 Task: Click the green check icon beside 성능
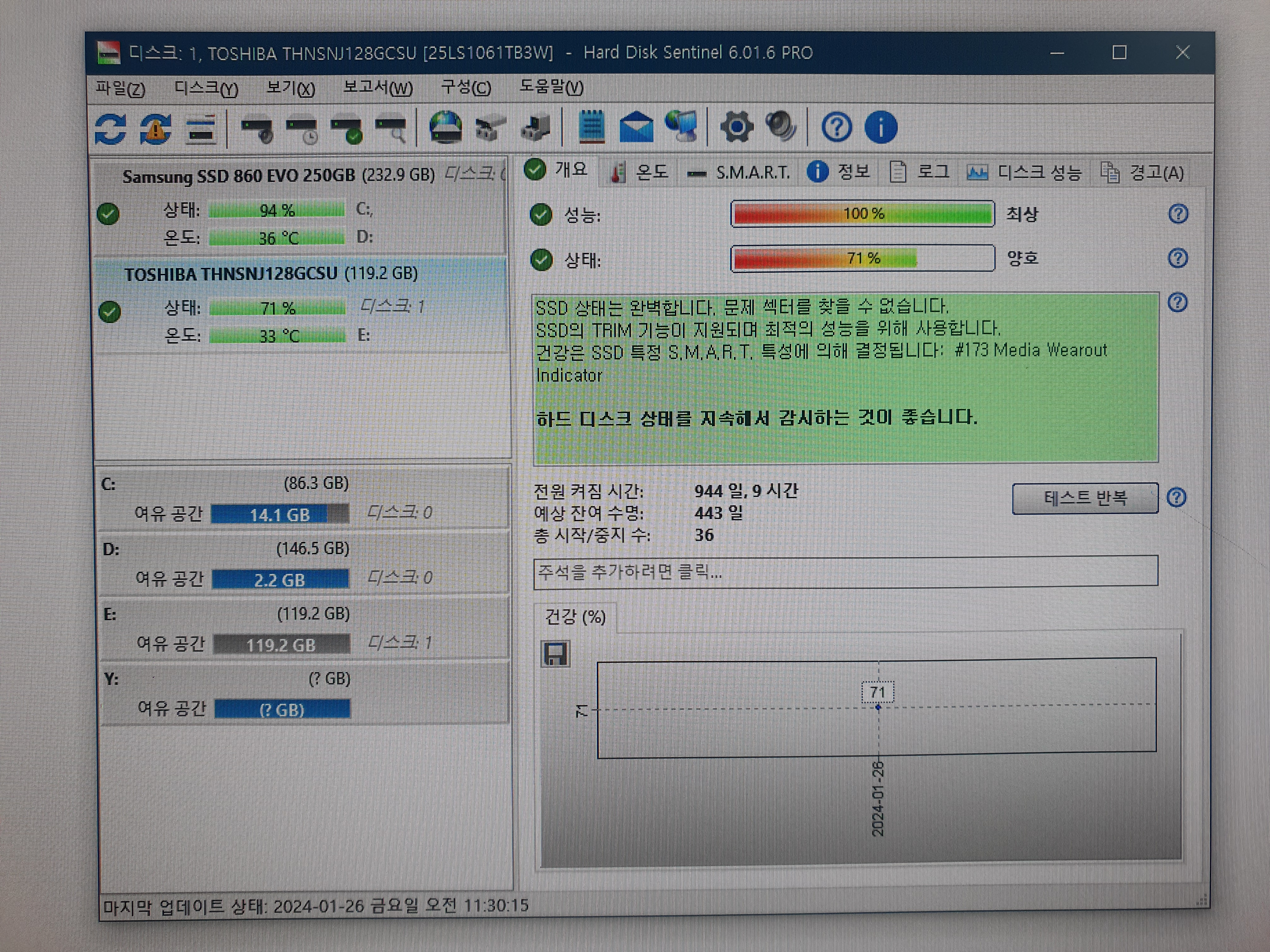pyautogui.click(x=541, y=215)
